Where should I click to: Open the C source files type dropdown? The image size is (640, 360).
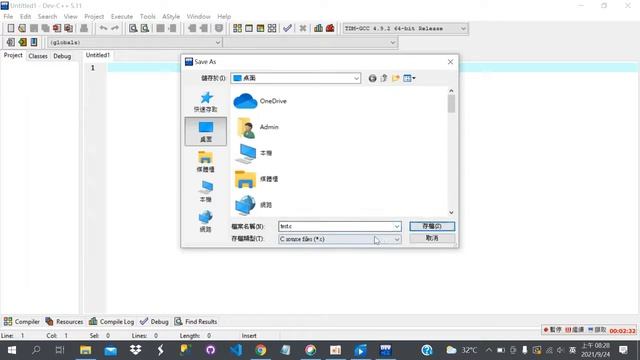point(340,239)
